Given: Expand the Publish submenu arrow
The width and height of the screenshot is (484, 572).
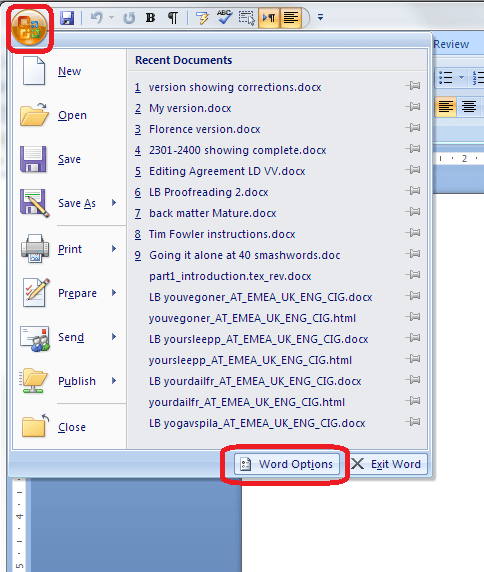Looking at the screenshot, I should (x=114, y=380).
